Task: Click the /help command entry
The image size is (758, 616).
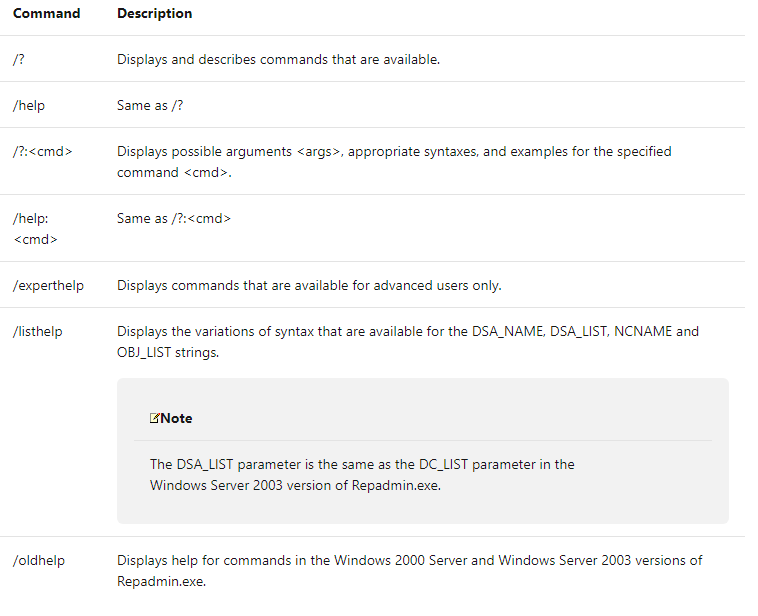Action: coord(29,107)
